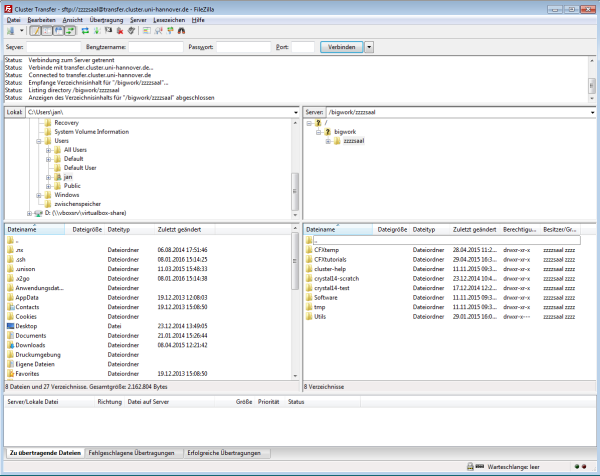Screen dimensions: 600x476
Task: Sort remote list by Dateiname column
Action: tap(338, 230)
